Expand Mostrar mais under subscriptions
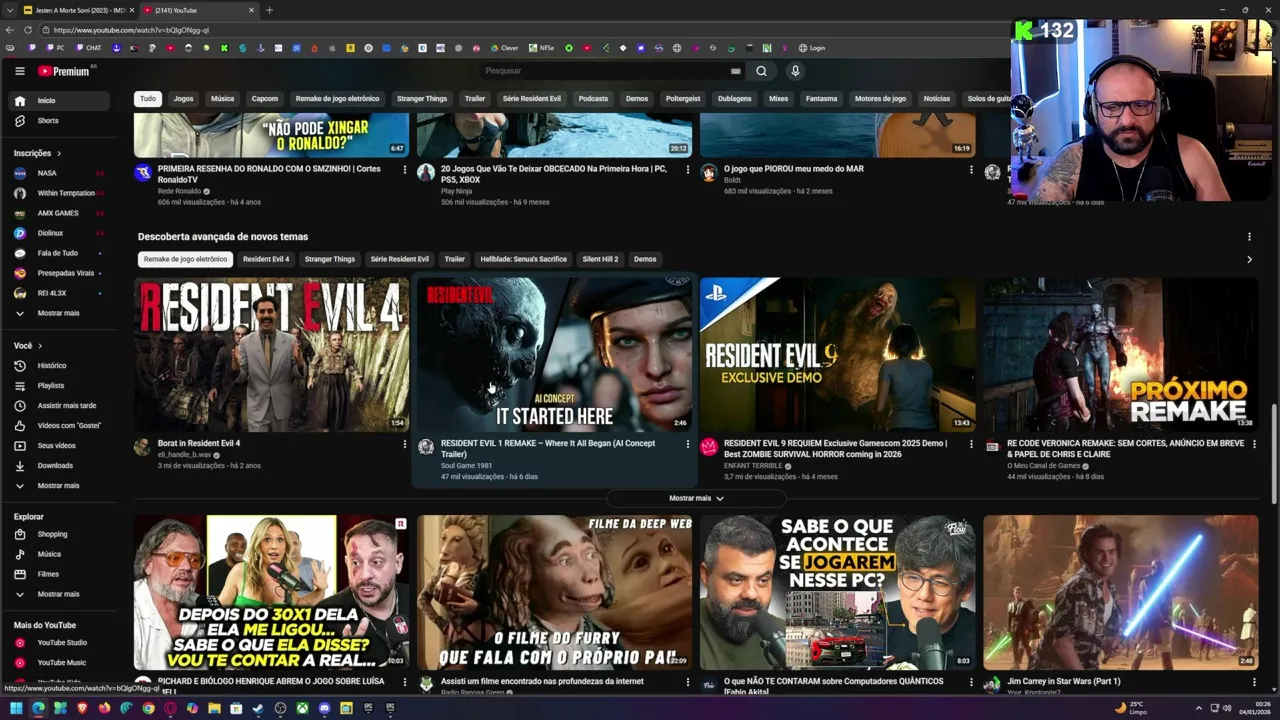Image resolution: width=1280 pixels, height=720 pixels. click(x=60, y=313)
